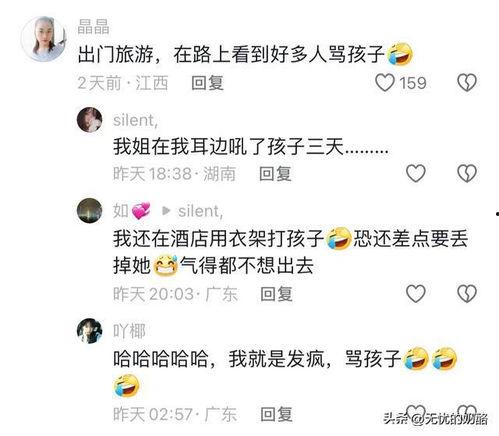Image resolution: width=499 pixels, height=436 pixels.
Task: Dislike silent's 湖南 comment
Action: [x=467, y=173]
